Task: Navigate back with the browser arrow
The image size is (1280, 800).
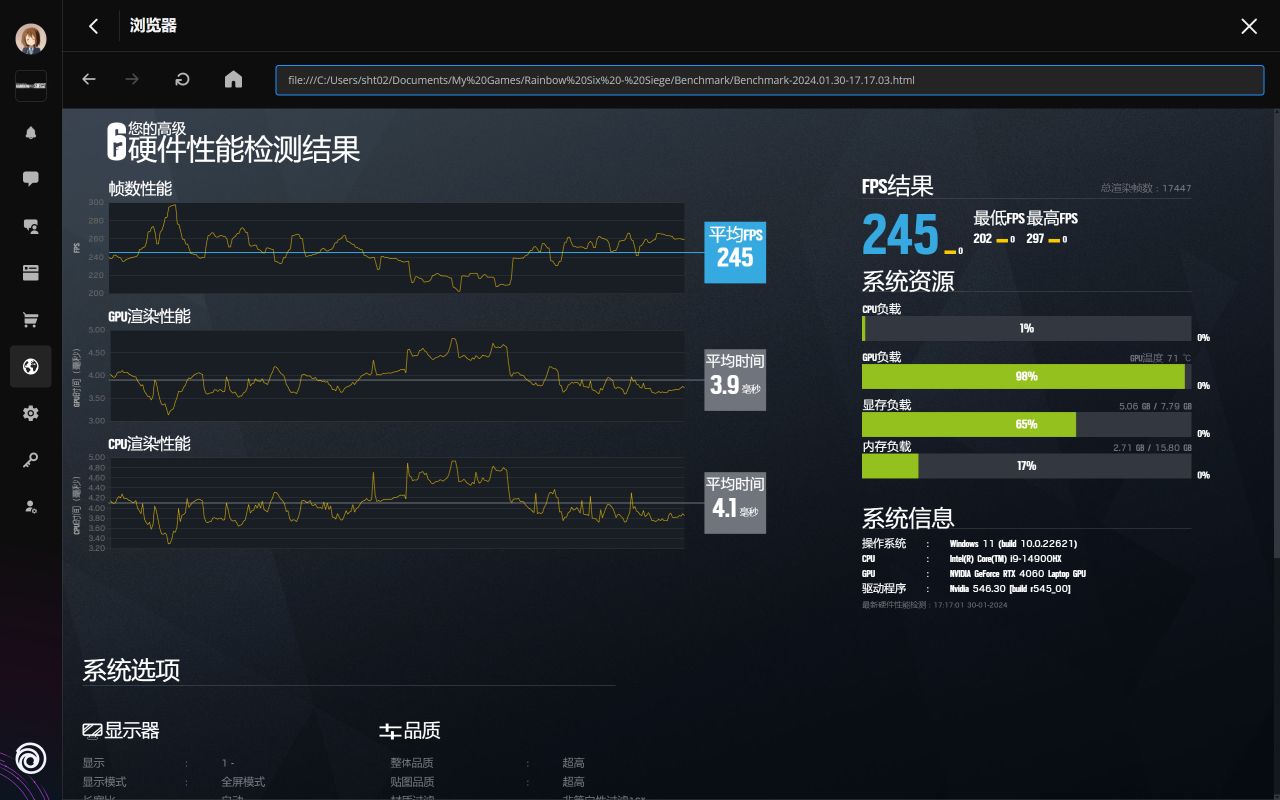Action: point(89,80)
